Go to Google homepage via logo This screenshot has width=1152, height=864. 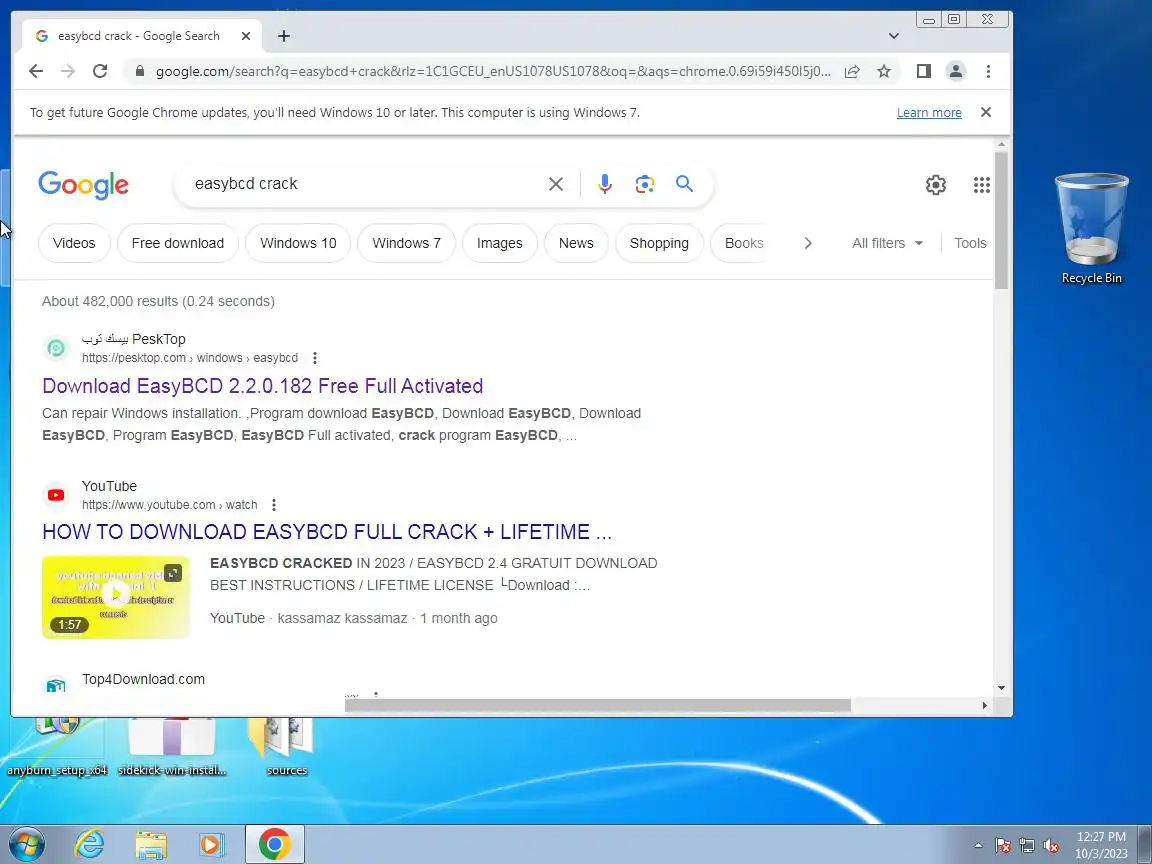(84, 184)
